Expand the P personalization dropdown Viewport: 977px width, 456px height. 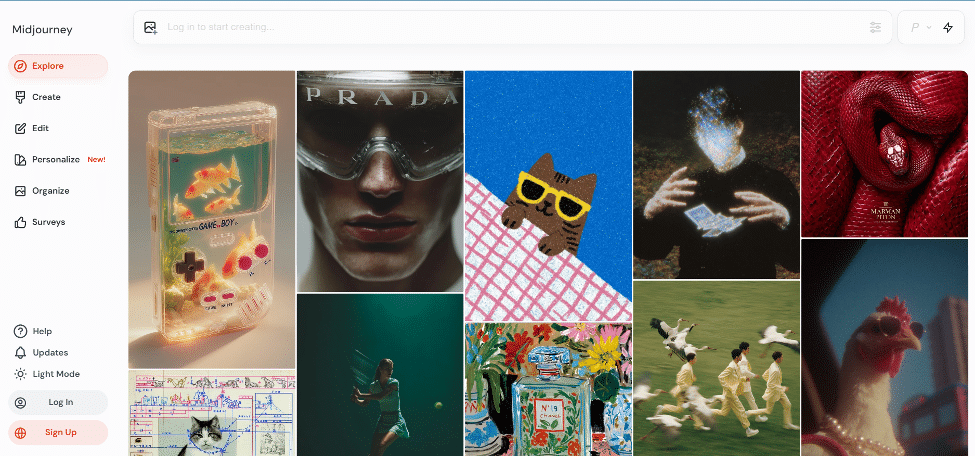[x=921, y=27]
